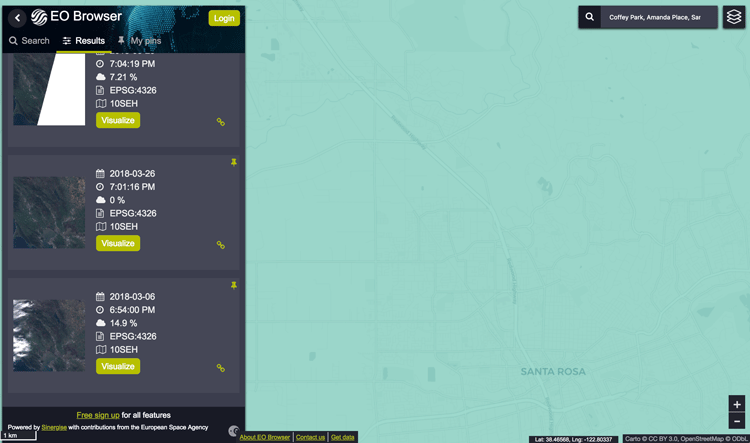Click the map search magnifier icon
The image size is (750, 443).
point(590,17)
